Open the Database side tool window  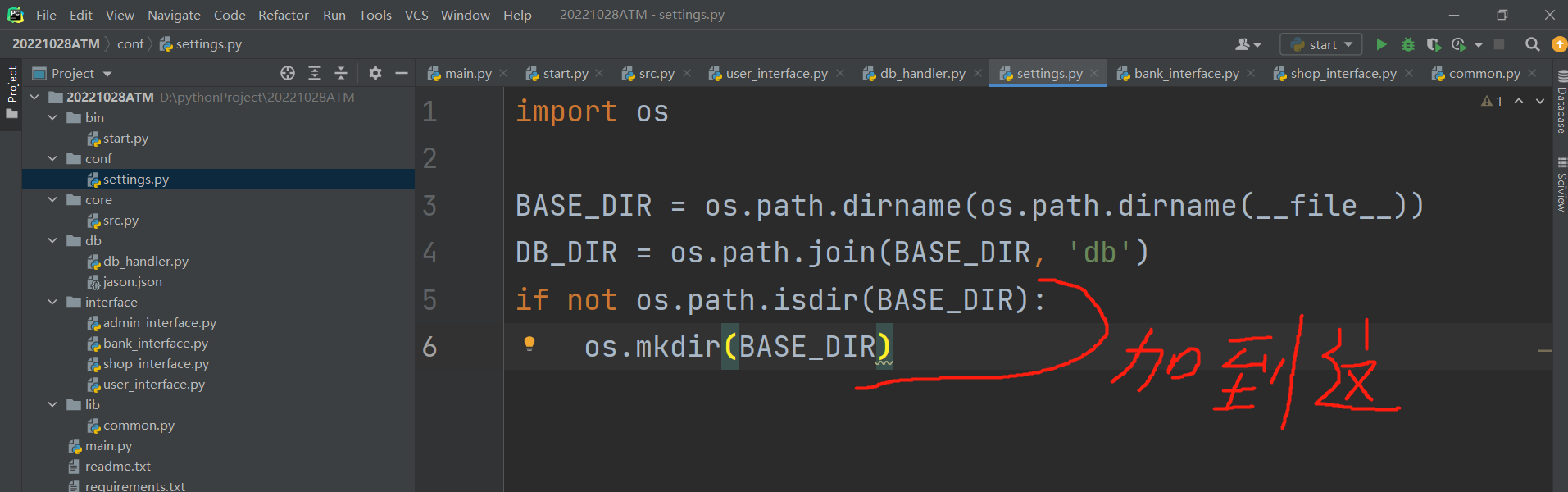pyautogui.click(x=1561, y=102)
